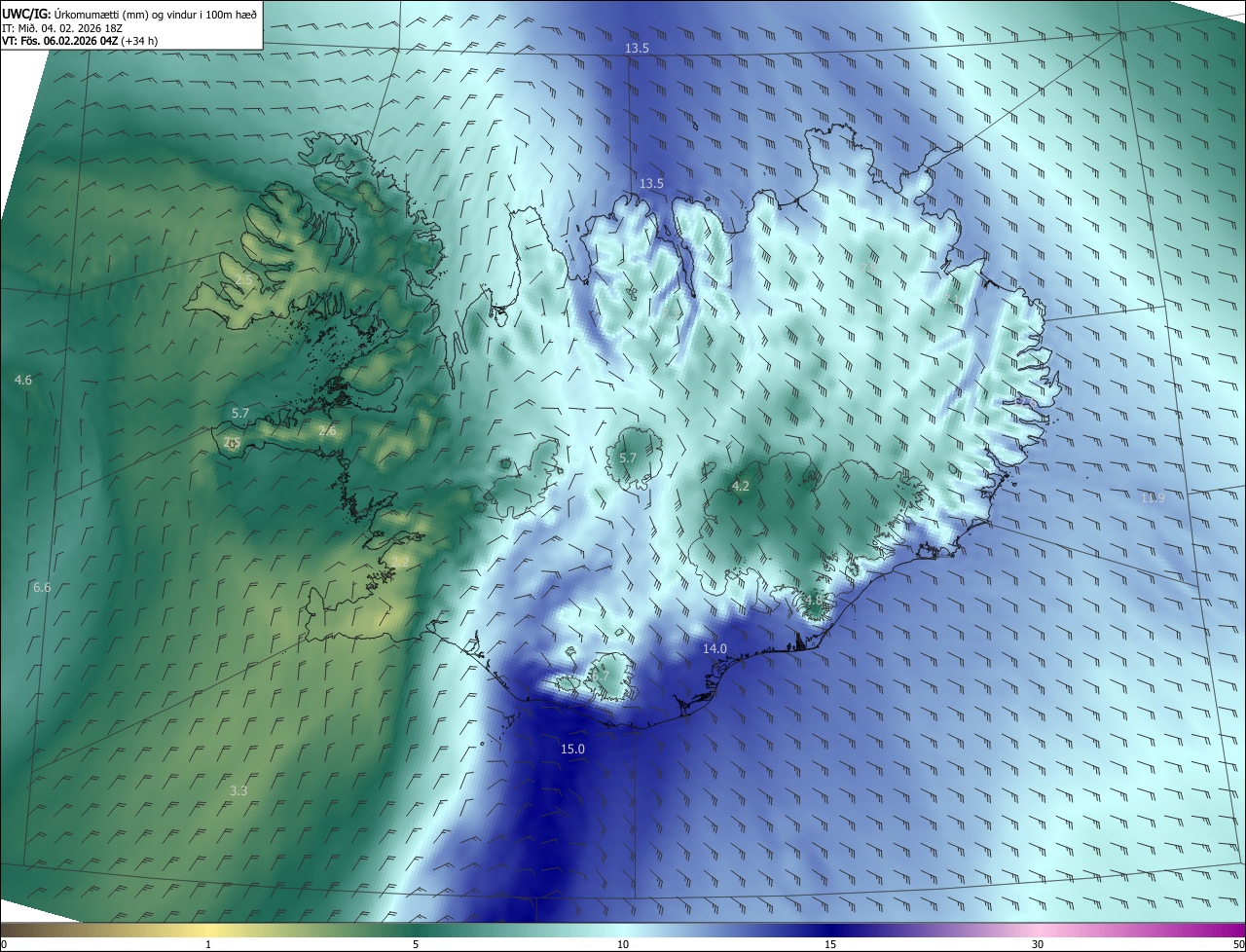Click the 1 tick label on the color scale
1246x952 pixels.
[208, 944]
